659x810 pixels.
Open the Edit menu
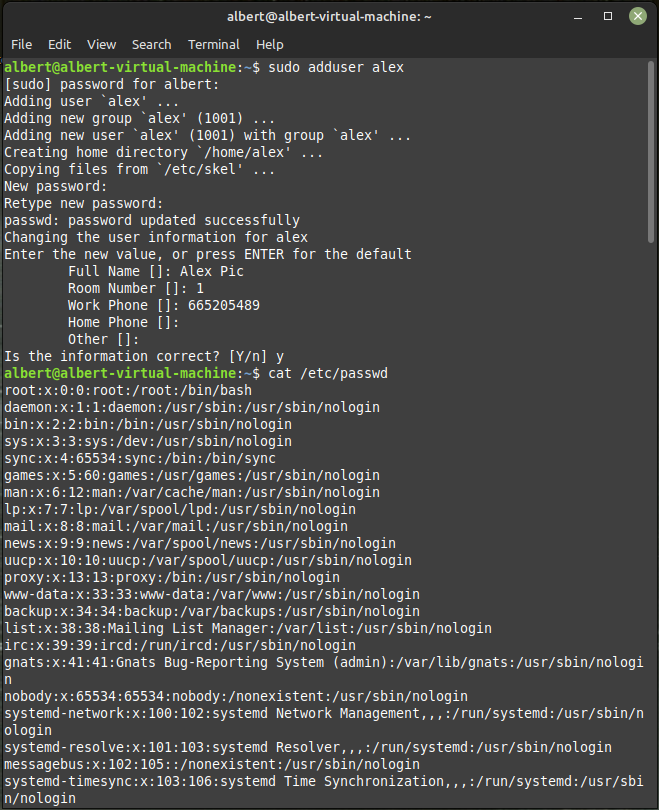[x=59, y=45]
